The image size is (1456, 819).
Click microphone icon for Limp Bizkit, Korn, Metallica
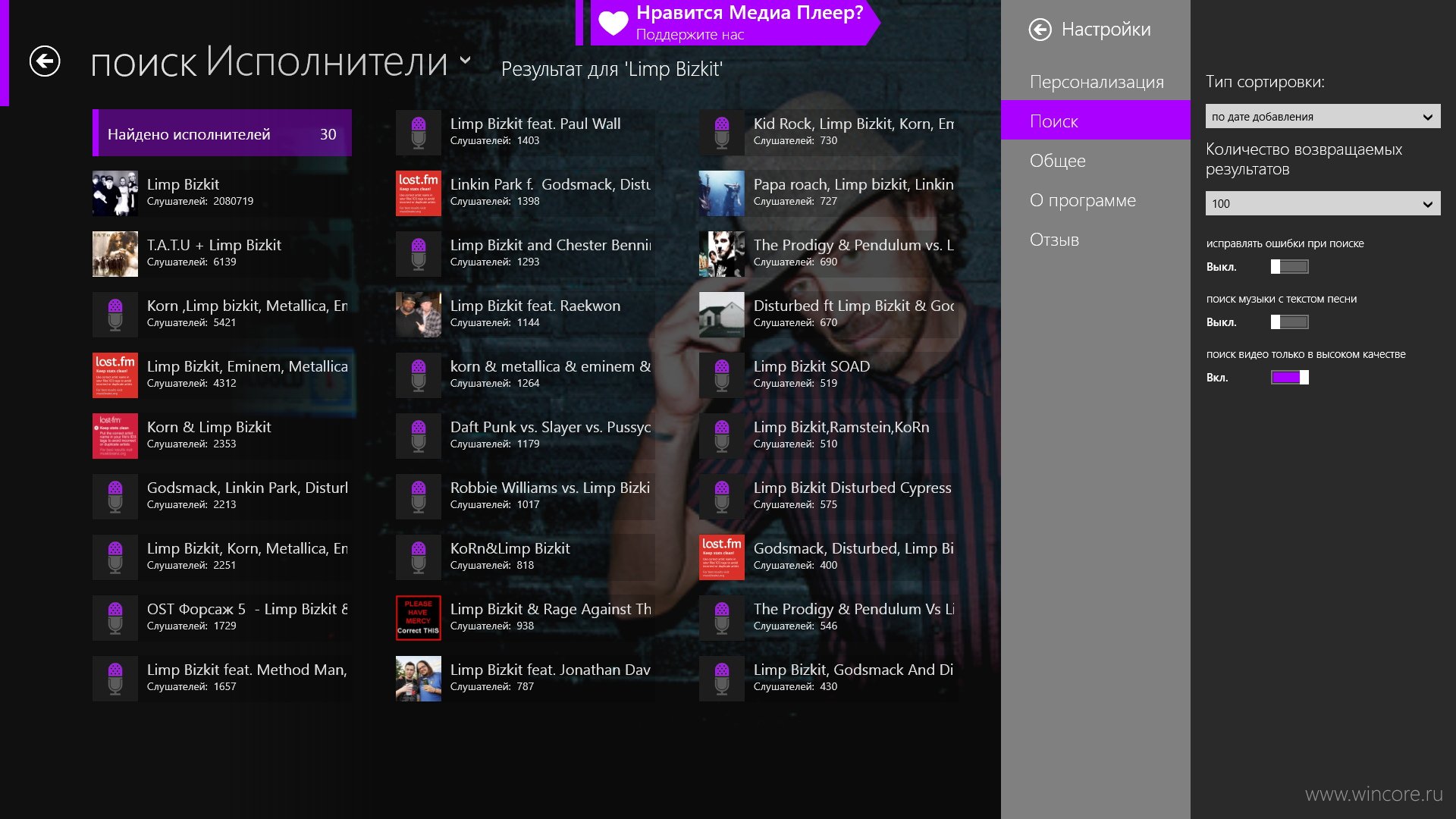click(x=115, y=557)
